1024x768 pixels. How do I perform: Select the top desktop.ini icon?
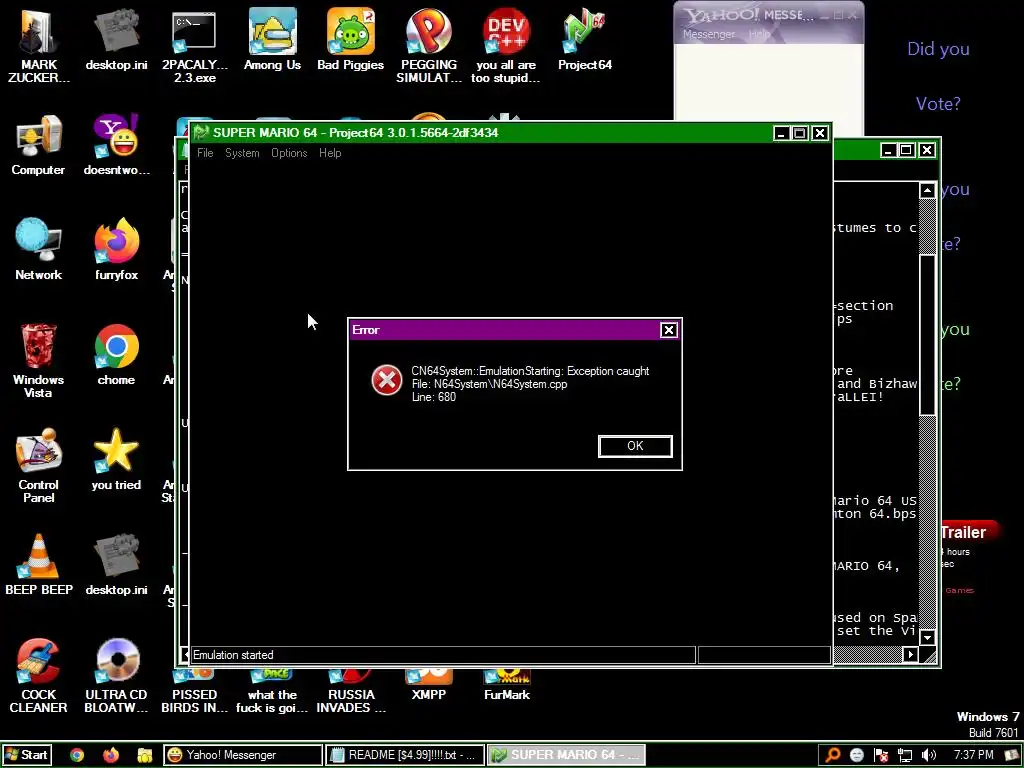[x=116, y=39]
